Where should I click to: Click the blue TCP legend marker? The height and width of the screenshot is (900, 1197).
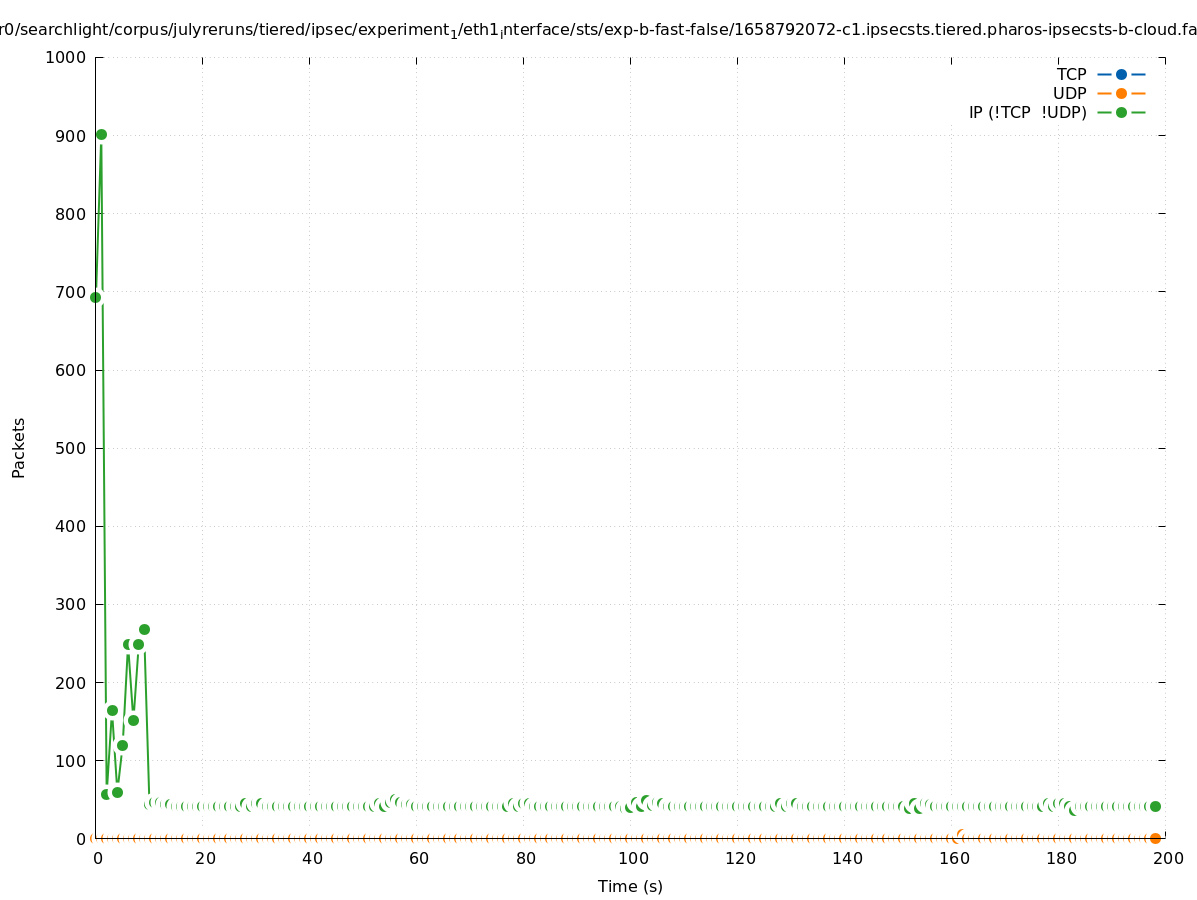(1121, 74)
